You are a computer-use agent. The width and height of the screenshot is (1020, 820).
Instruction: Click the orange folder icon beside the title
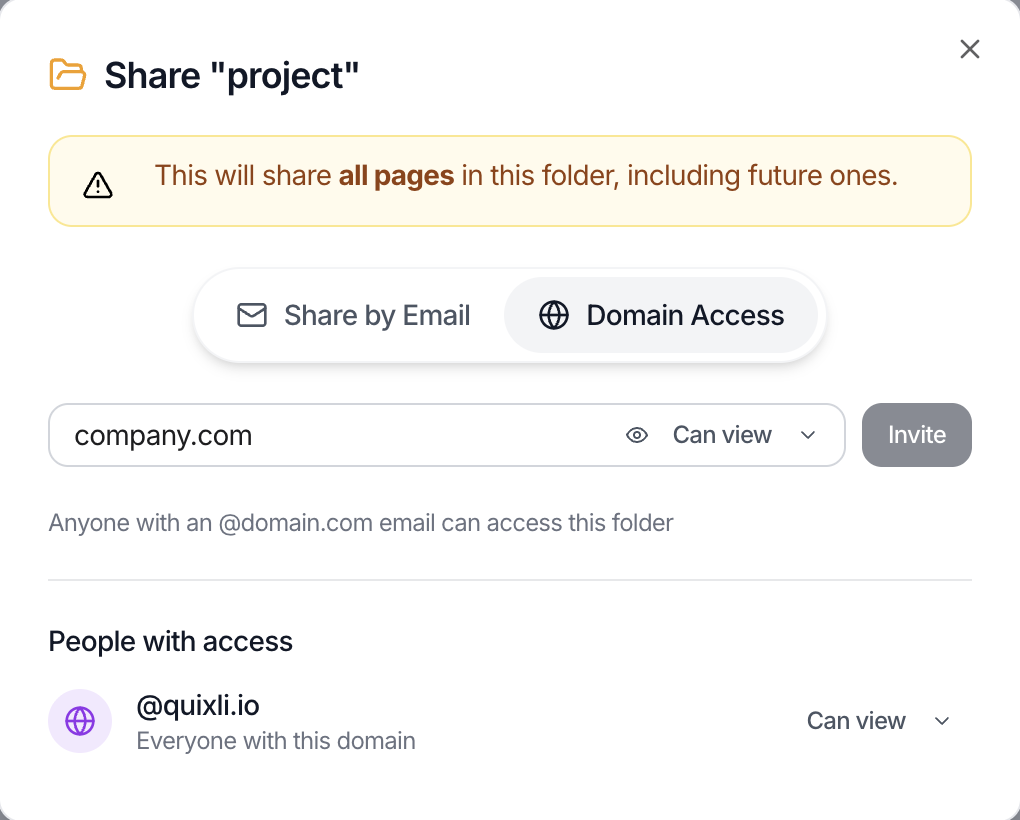[x=66, y=74]
